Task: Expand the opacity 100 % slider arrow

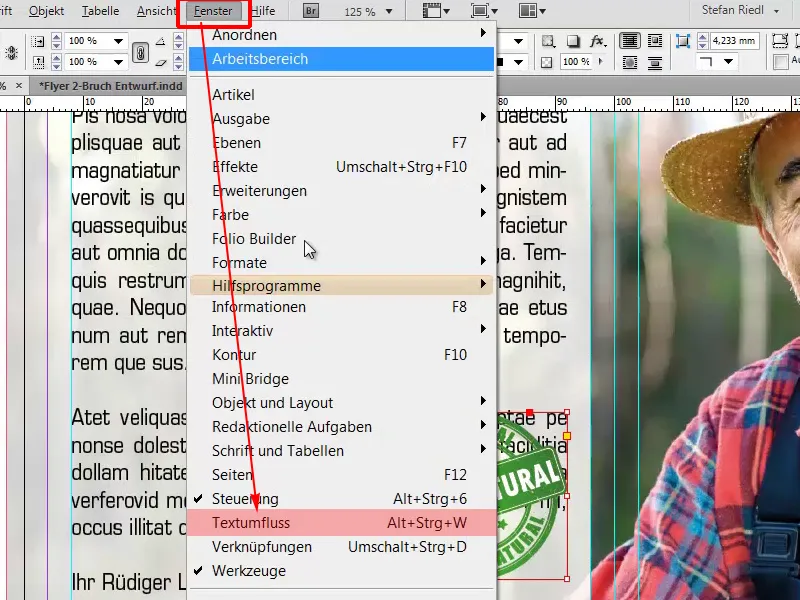Action: point(601,62)
